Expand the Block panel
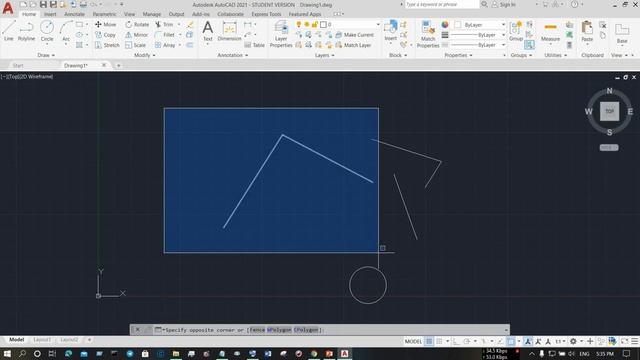 pos(398,55)
